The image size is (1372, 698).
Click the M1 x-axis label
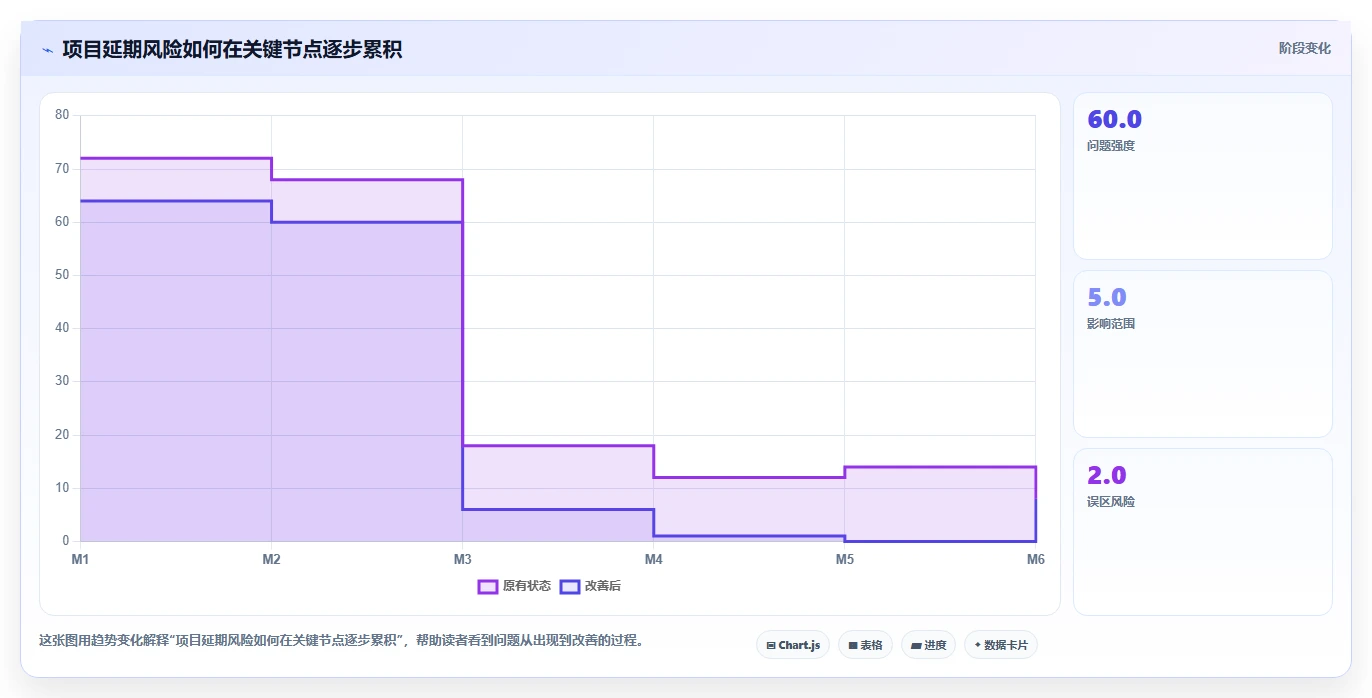pyautogui.click(x=80, y=559)
